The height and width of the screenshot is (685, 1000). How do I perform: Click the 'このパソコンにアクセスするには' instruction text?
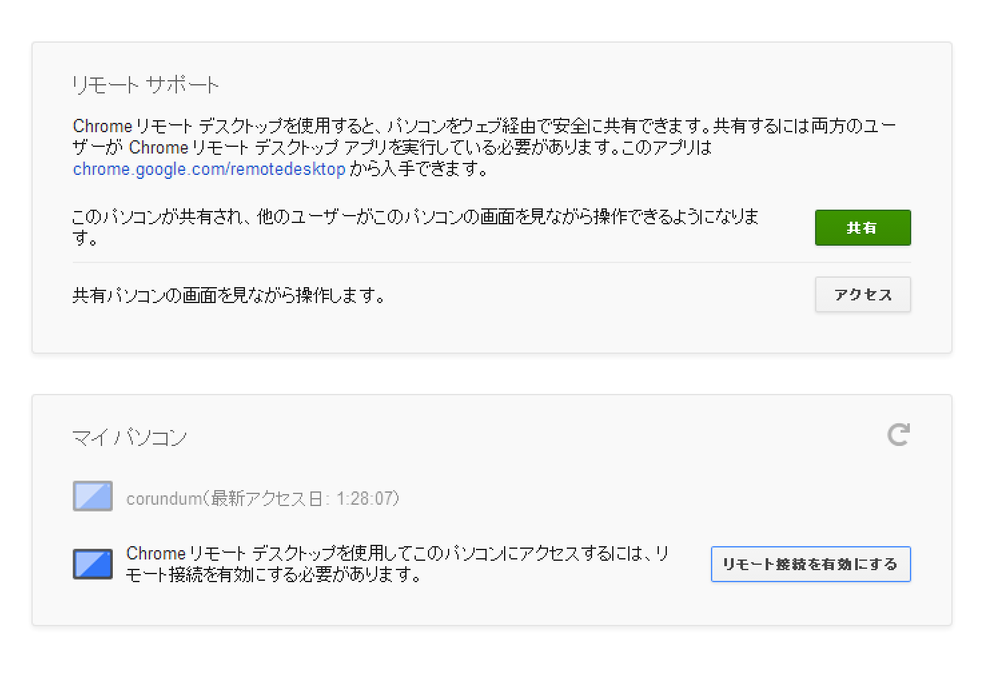(400, 555)
